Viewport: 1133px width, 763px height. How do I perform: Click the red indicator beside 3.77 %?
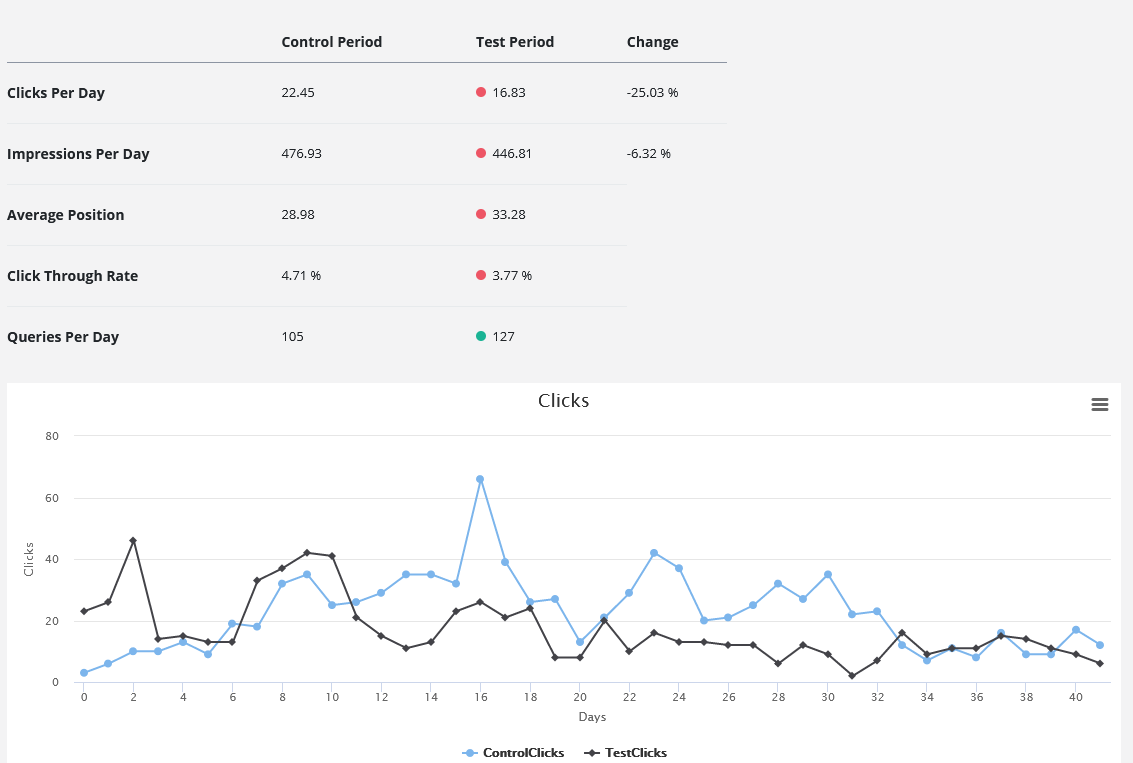pyautogui.click(x=481, y=275)
